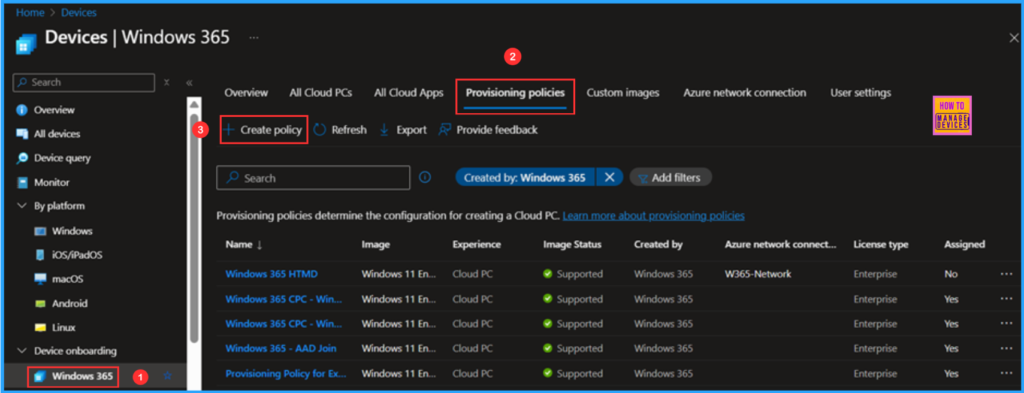Select the Provisioning policies tab
Viewport: 1024px width, 393px height.
(x=515, y=93)
